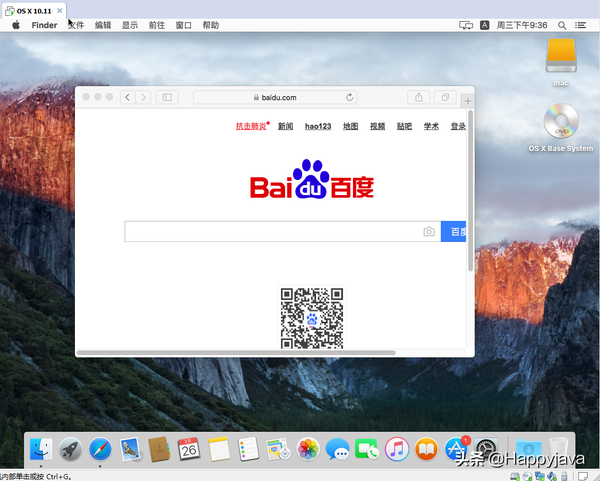600x481 pixels.
Task: Add new Safari tab plus button
Action: point(468,101)
